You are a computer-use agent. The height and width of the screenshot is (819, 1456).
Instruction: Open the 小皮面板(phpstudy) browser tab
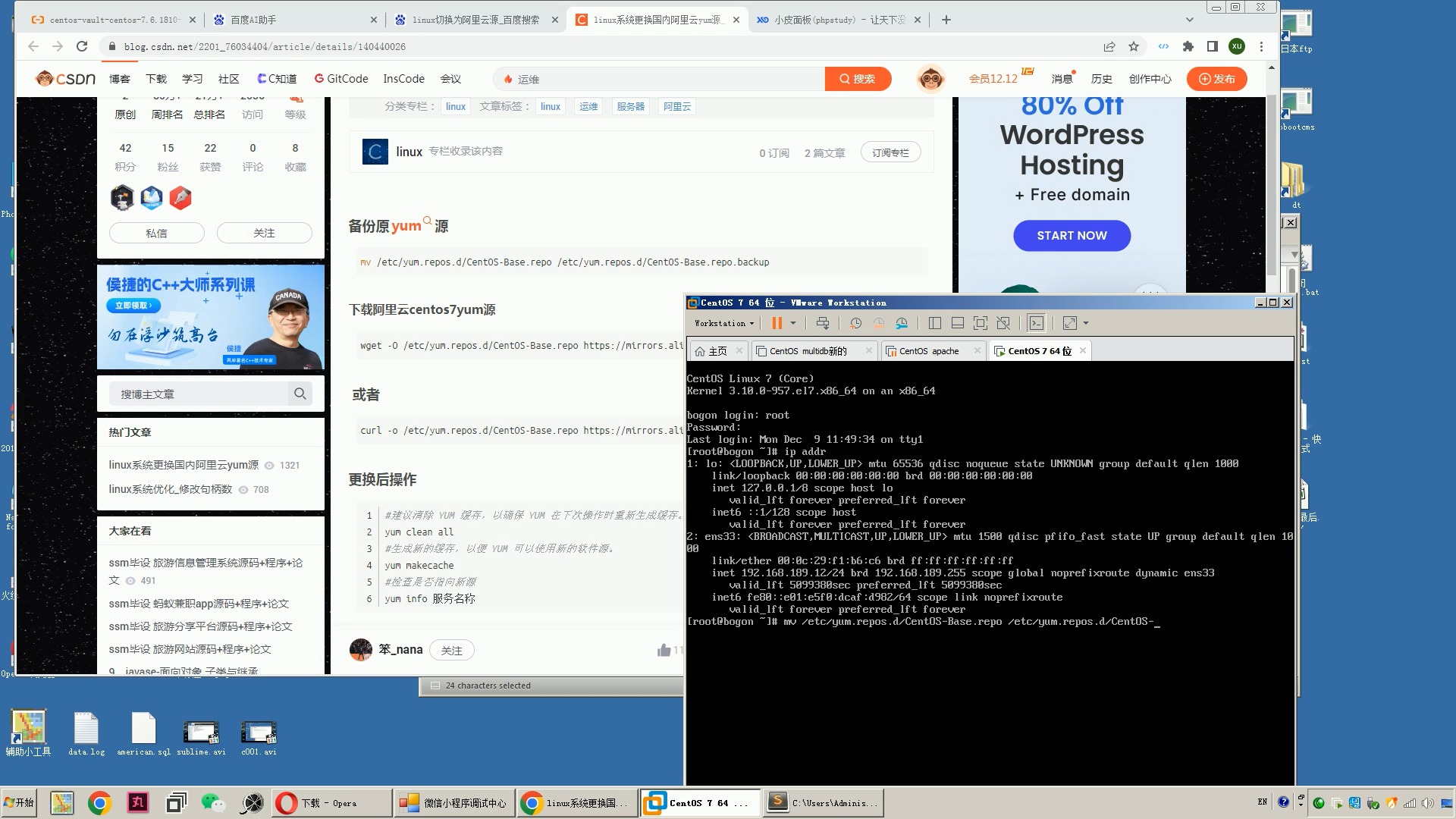click(x=837, y=20)
